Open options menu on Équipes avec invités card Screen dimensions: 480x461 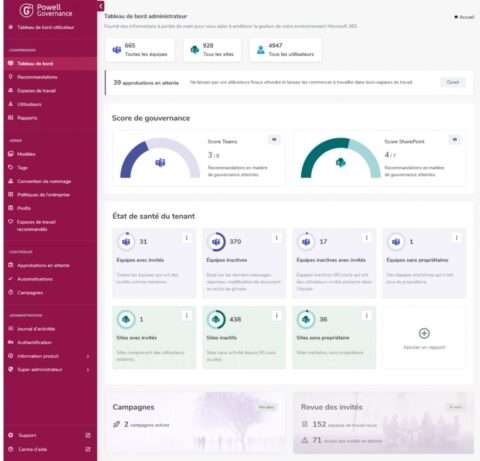[x=187, y=238]
